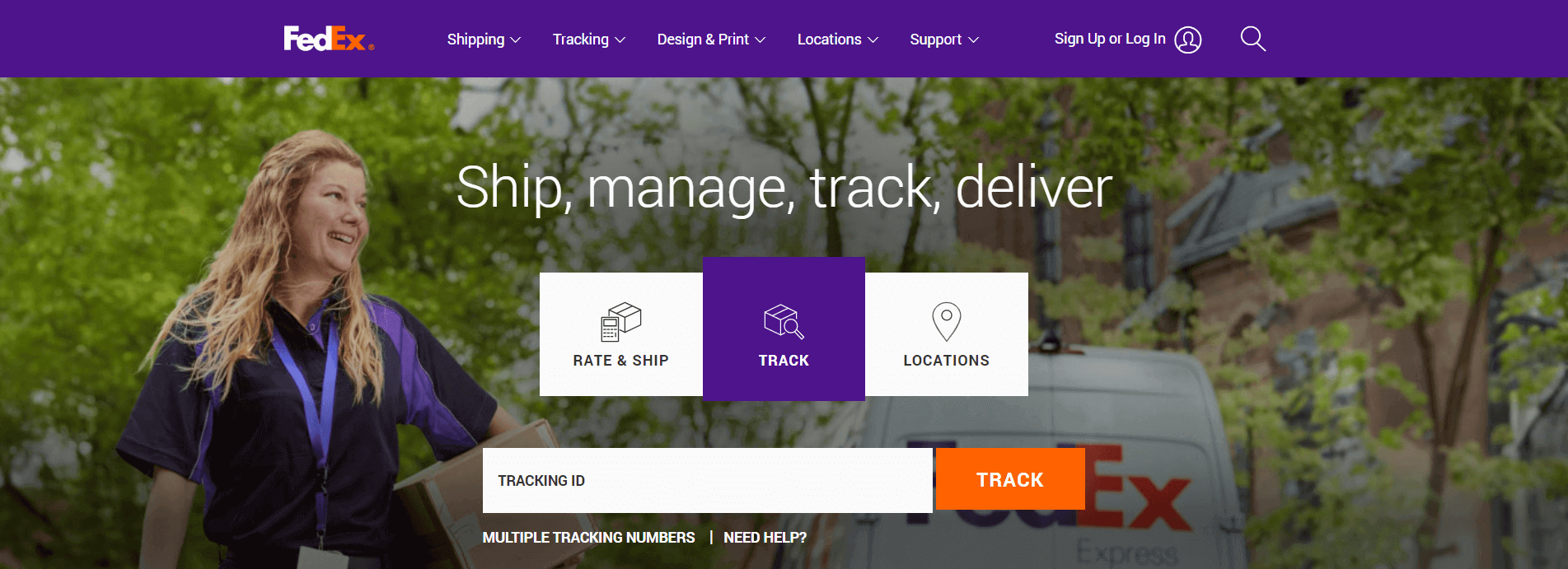Select the Locations map pin icon
The width and height of the screenshot is (1568, 569).
[946, 321]
